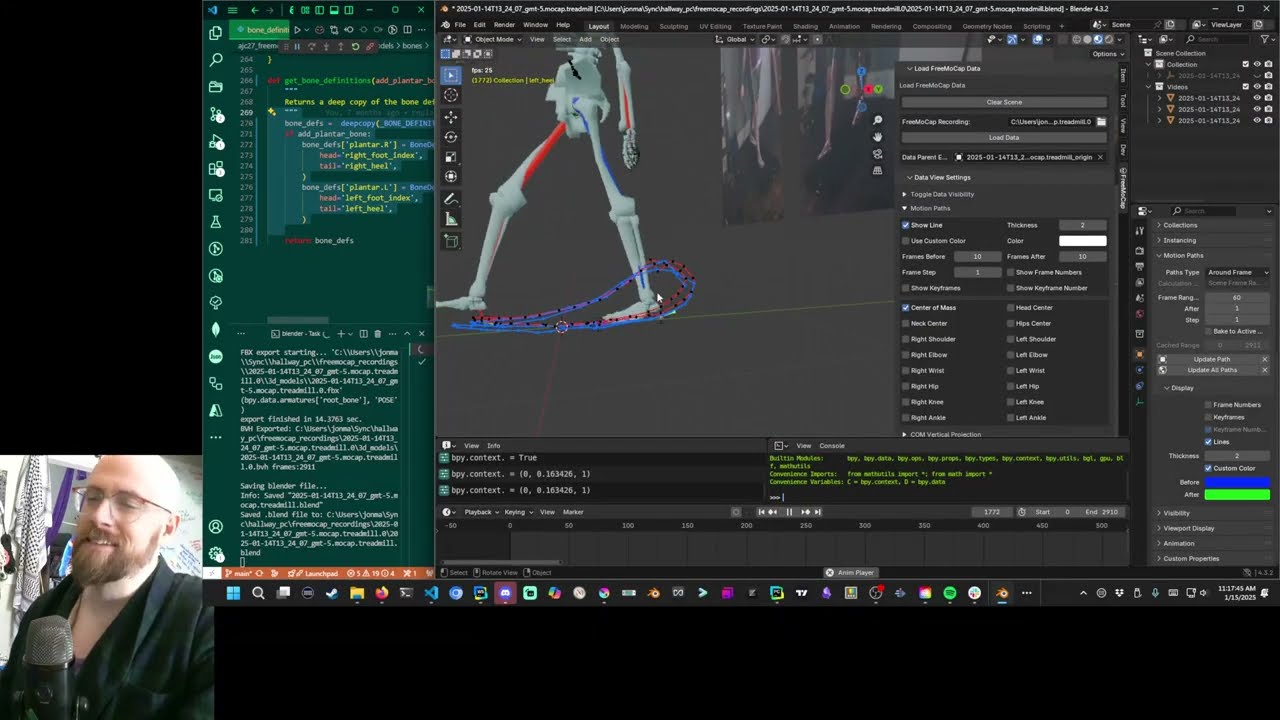Open VS Code Explorer sidebar icon
This screenshot has width=1280, height=720.
216,33
